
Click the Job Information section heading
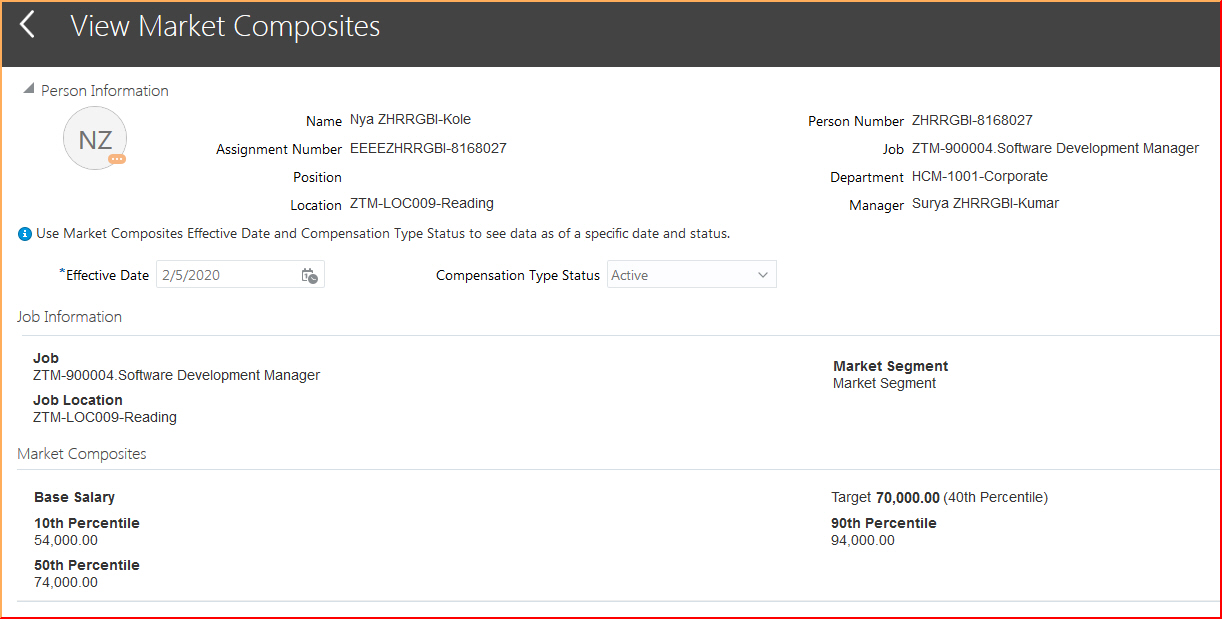[x=69, y=317]
